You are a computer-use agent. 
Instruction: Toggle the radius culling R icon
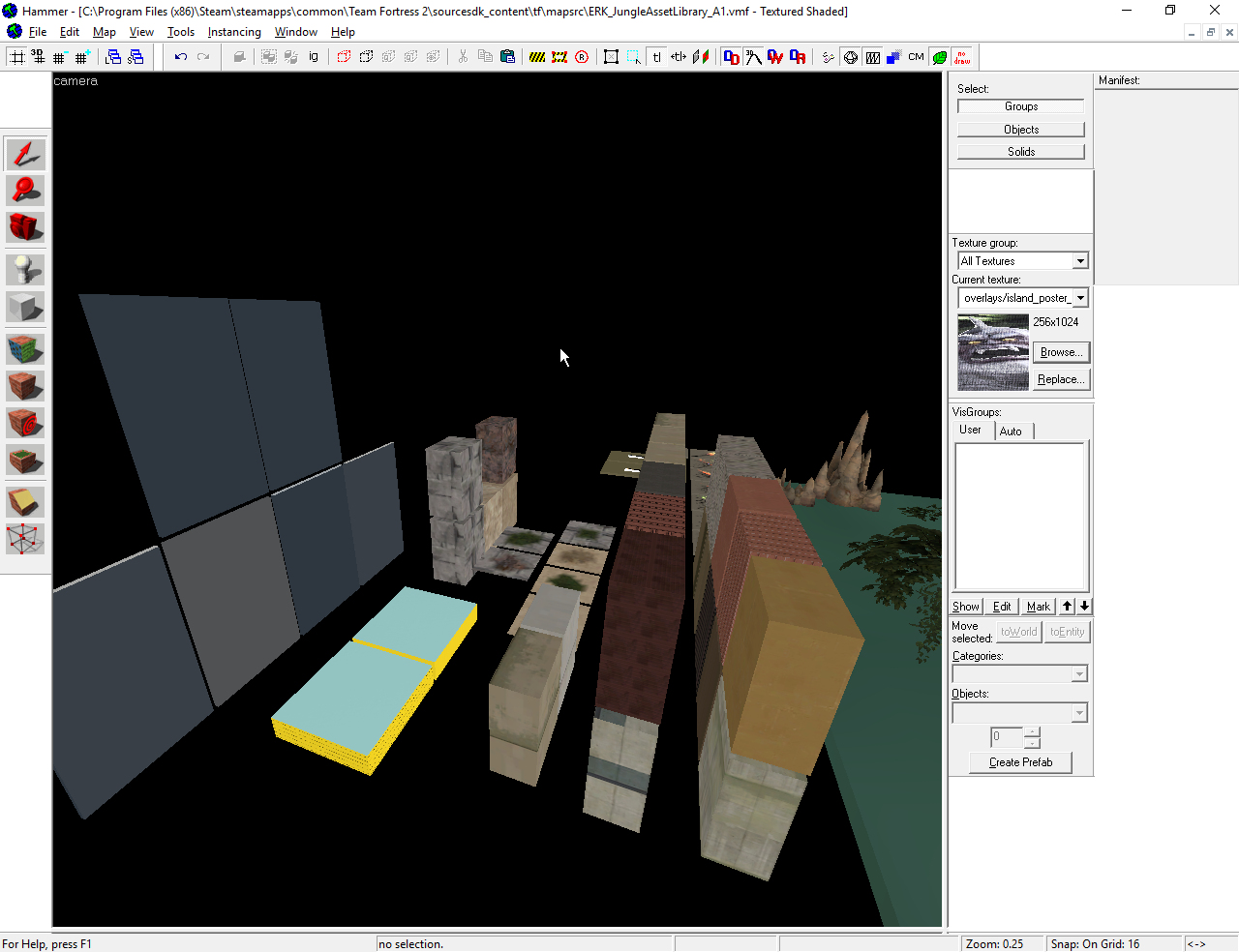582,57
